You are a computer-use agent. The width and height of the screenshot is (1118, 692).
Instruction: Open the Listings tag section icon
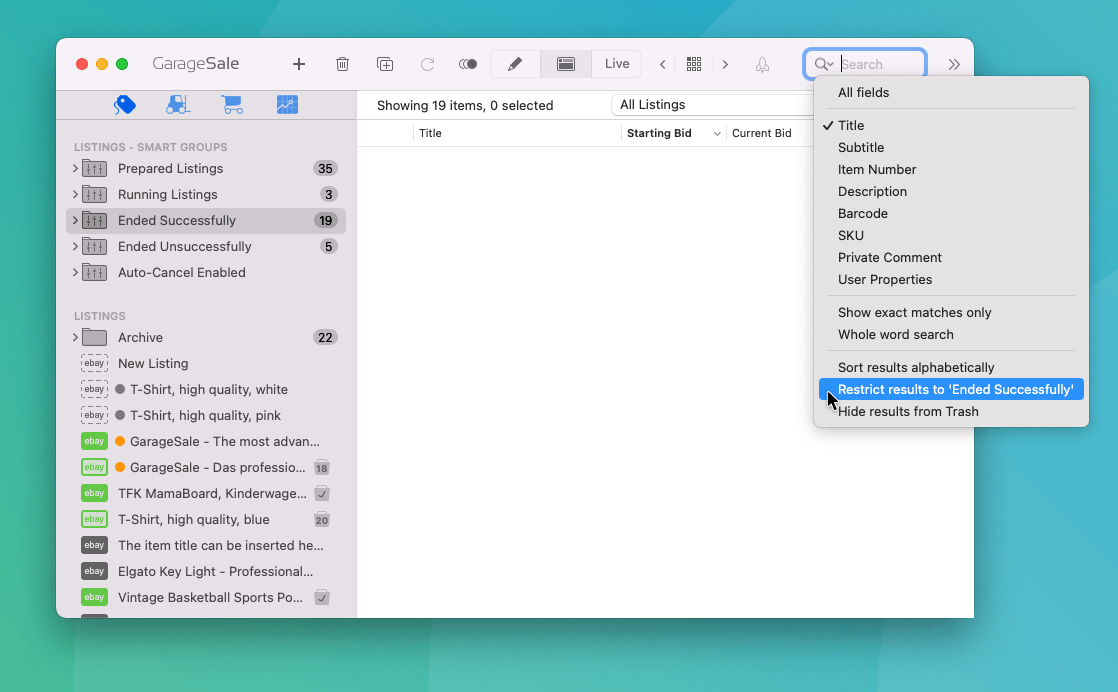tap(125, 105)
